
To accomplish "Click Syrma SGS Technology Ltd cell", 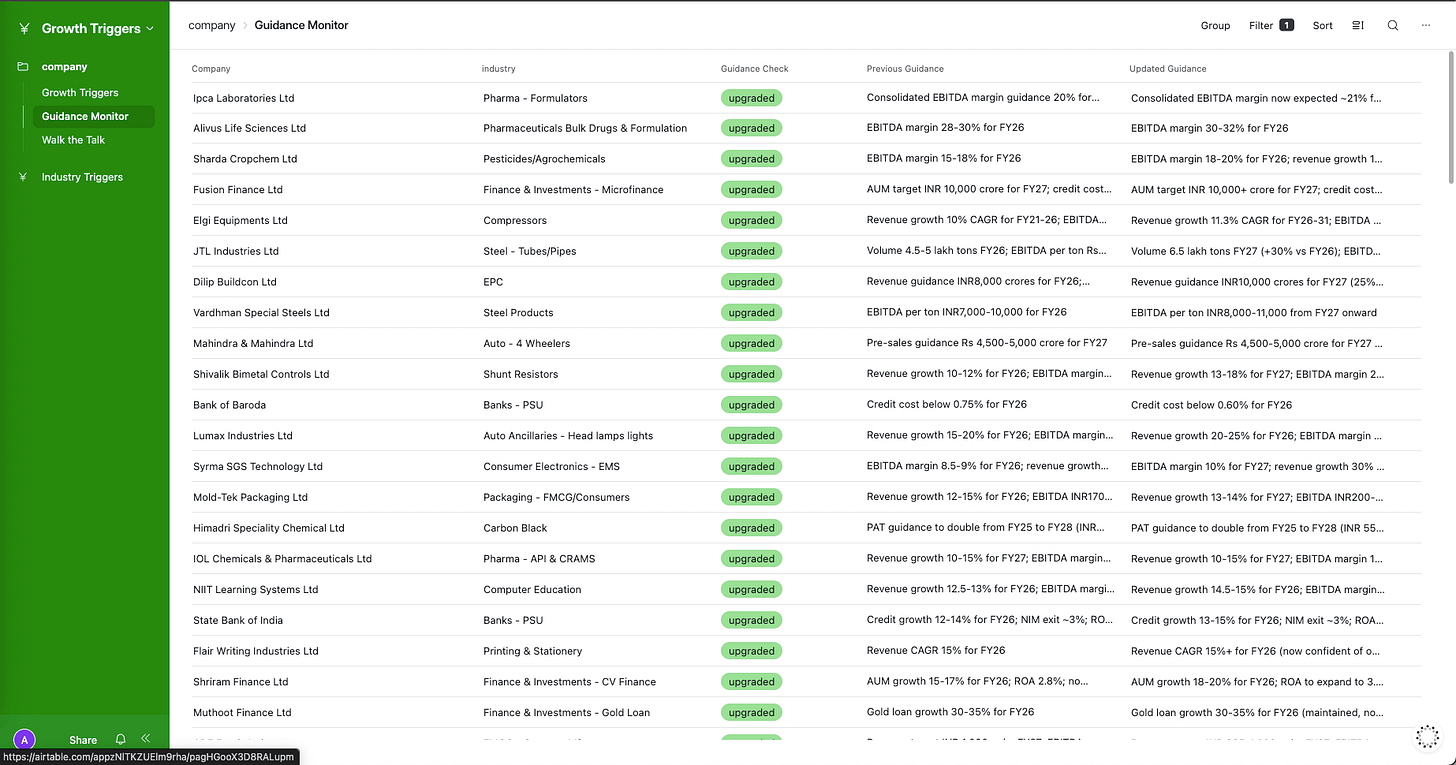I will click(x=258, y=466).
